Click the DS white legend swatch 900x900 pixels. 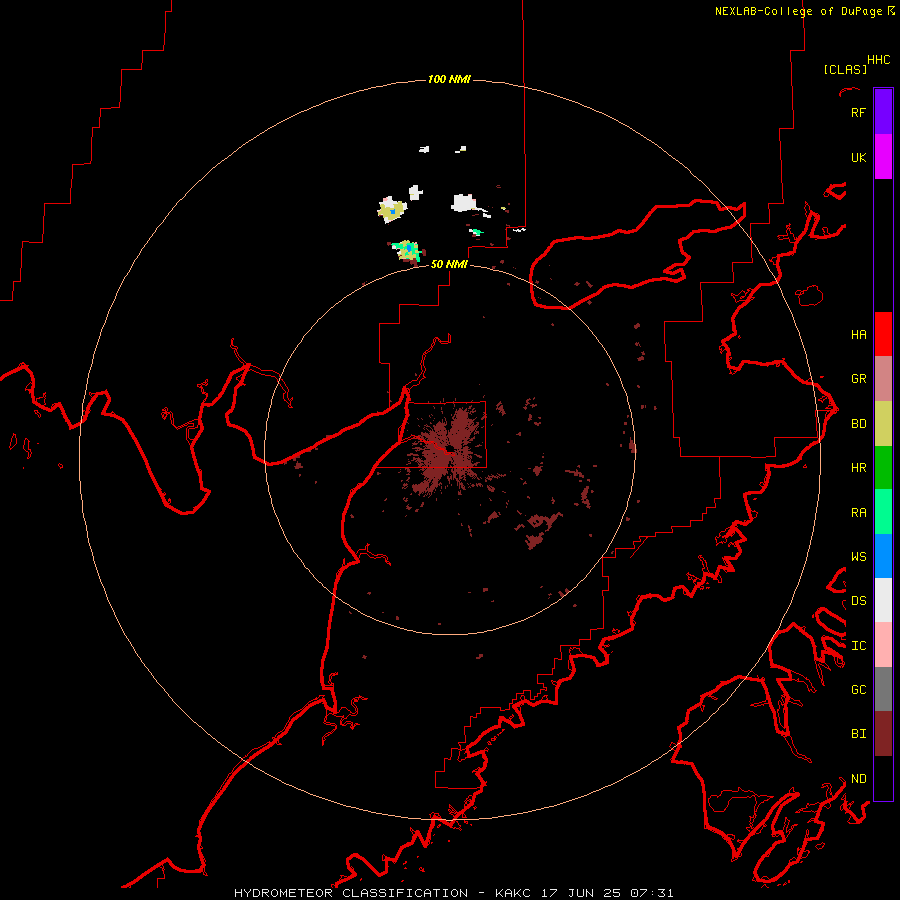click(883, 600)
